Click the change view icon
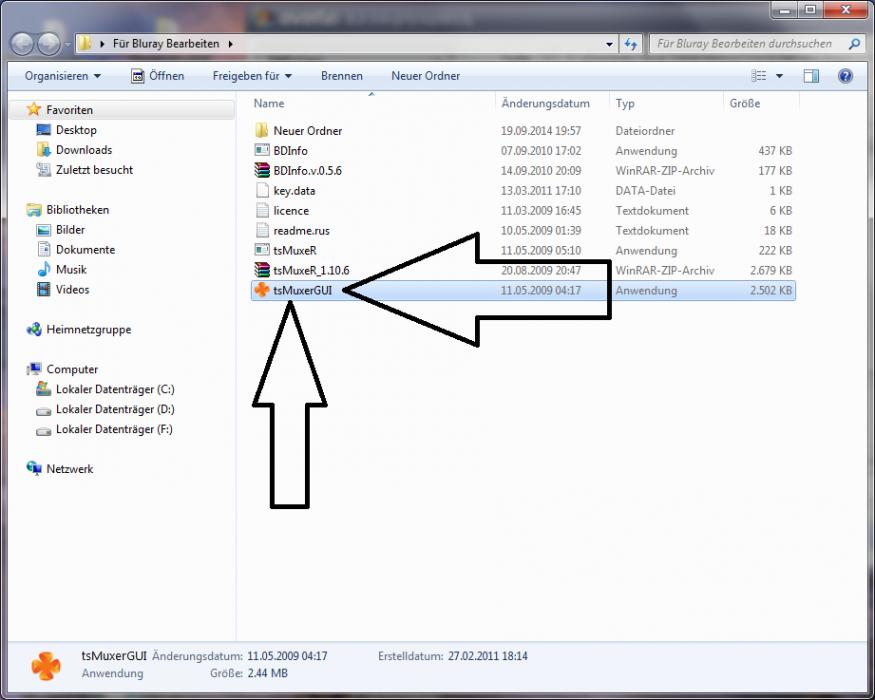This screenshot has height=700, width=875. 758,76
